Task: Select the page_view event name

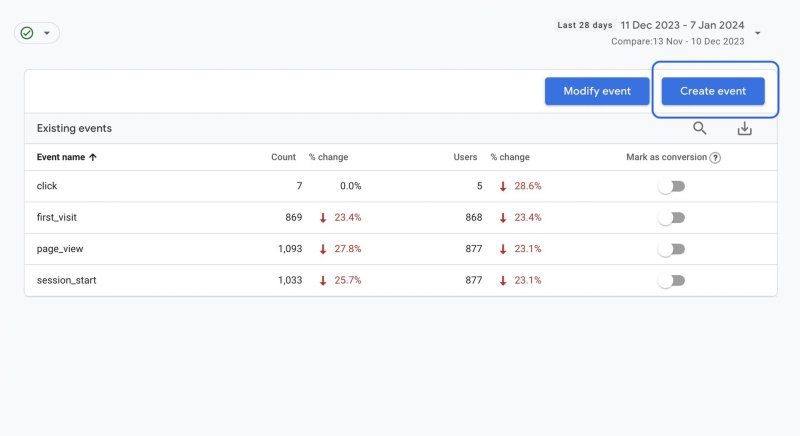Action: click(x=60, y=249)
